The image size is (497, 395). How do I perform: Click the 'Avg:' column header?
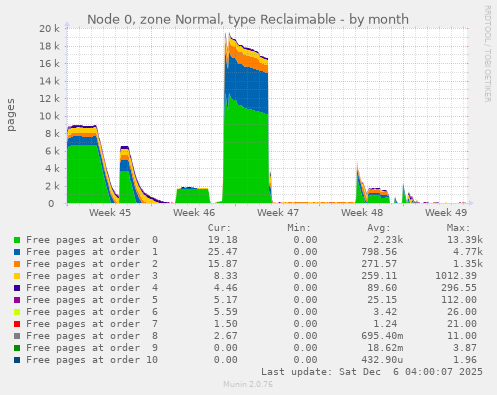tap(379, 228)
